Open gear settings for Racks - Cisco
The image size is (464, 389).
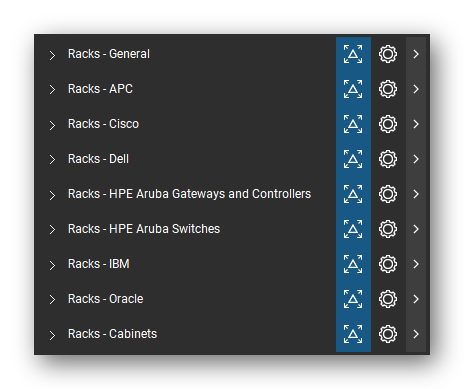[388, 124]
